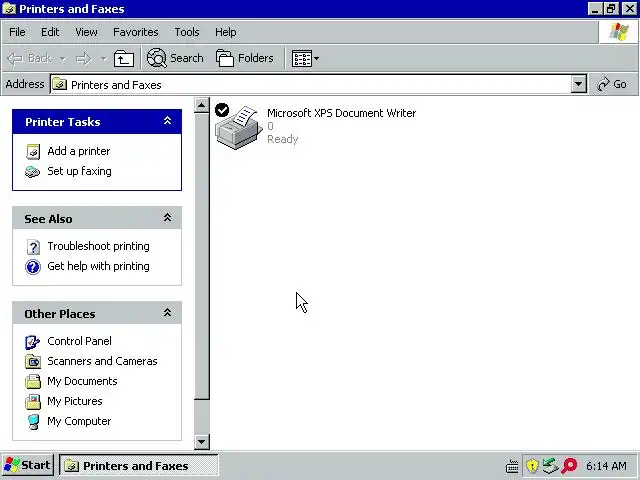Image resolution: width=640 pixels, height=480 pixels.
Task: Click the sidebar scroll down arrow
Action: pos(201,441)
